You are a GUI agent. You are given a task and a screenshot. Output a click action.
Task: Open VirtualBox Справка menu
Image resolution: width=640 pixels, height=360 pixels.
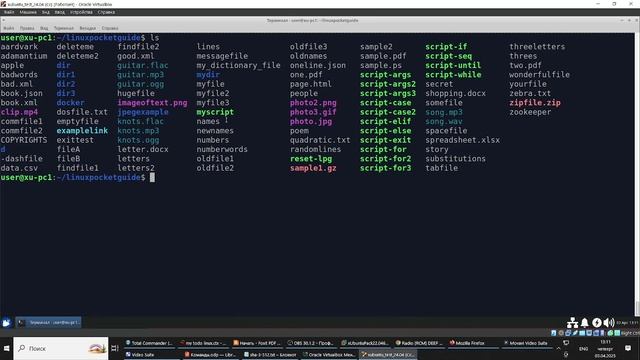(107, 12)
